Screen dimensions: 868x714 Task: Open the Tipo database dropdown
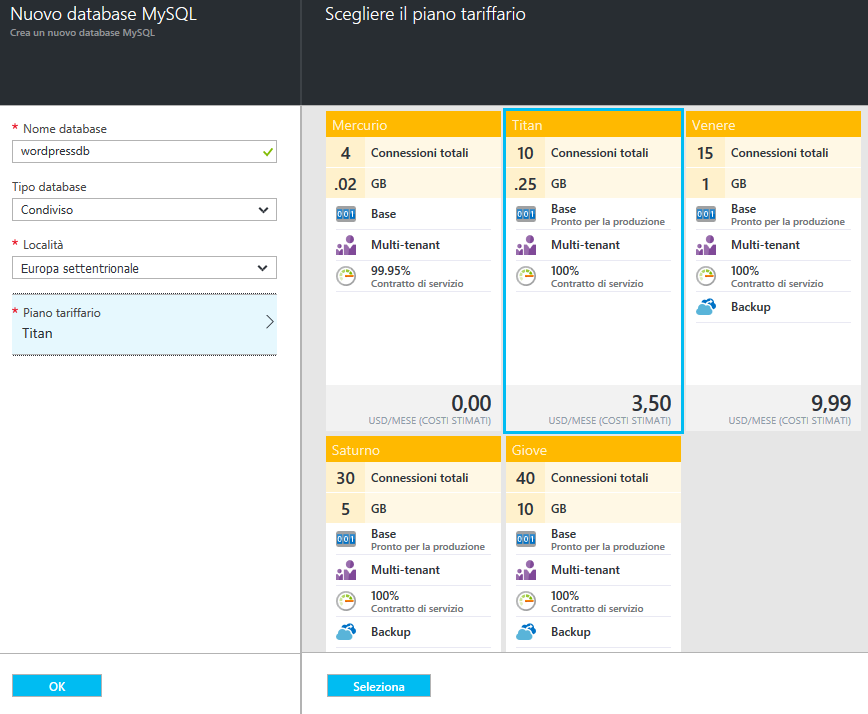pyautogui.click(x=144, y=210)
